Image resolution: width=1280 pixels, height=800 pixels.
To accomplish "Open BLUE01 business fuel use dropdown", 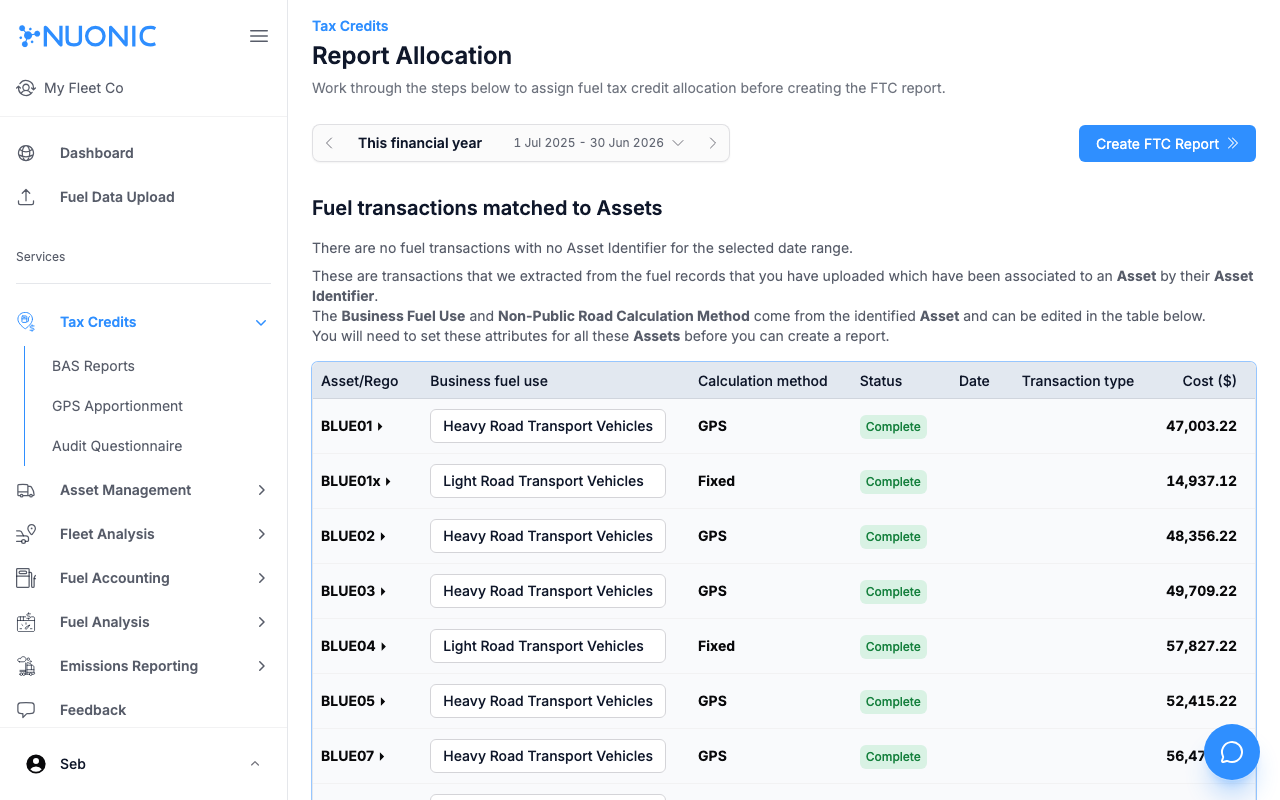I will pos(548,426).
